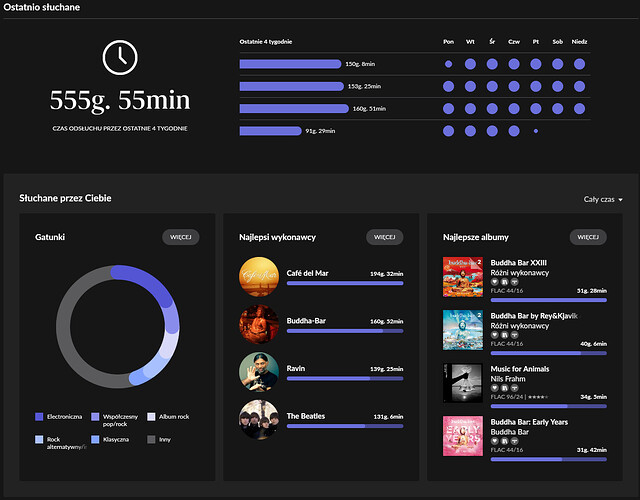
Task: Click heart icon under Music for Animals
Action: [494, 388]
